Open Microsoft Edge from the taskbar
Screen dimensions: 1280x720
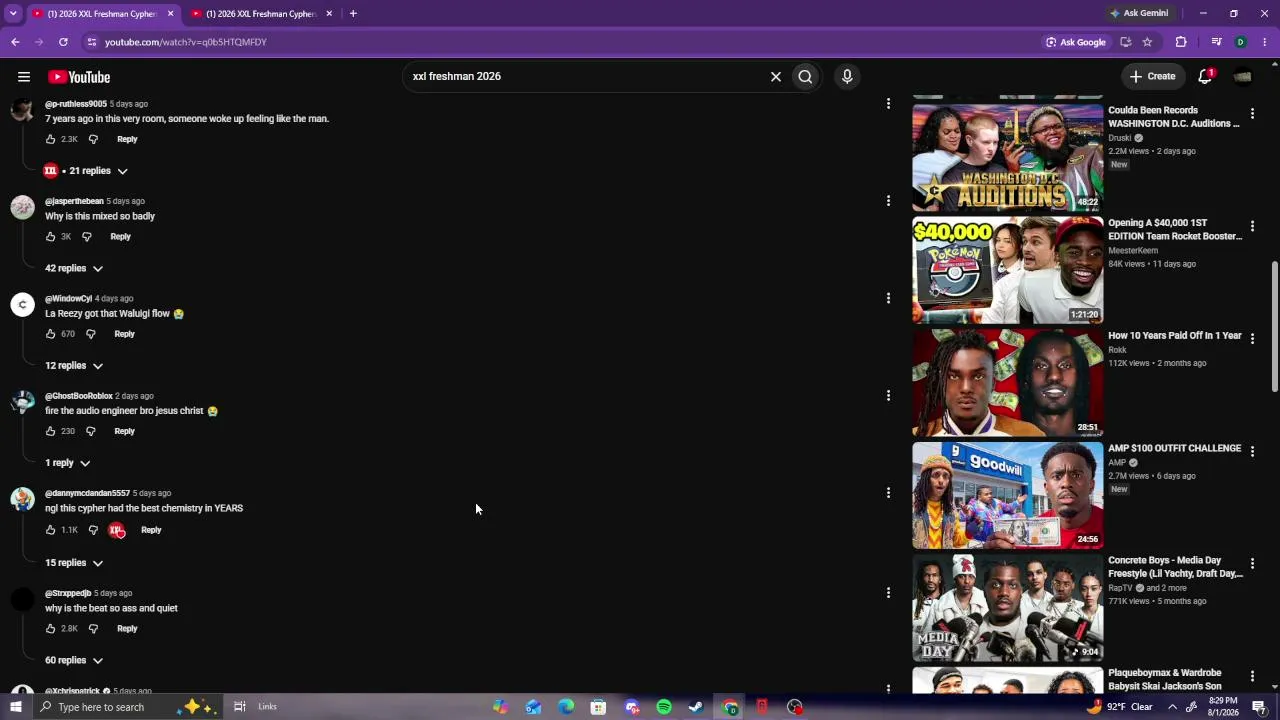(x=566, y=707)
